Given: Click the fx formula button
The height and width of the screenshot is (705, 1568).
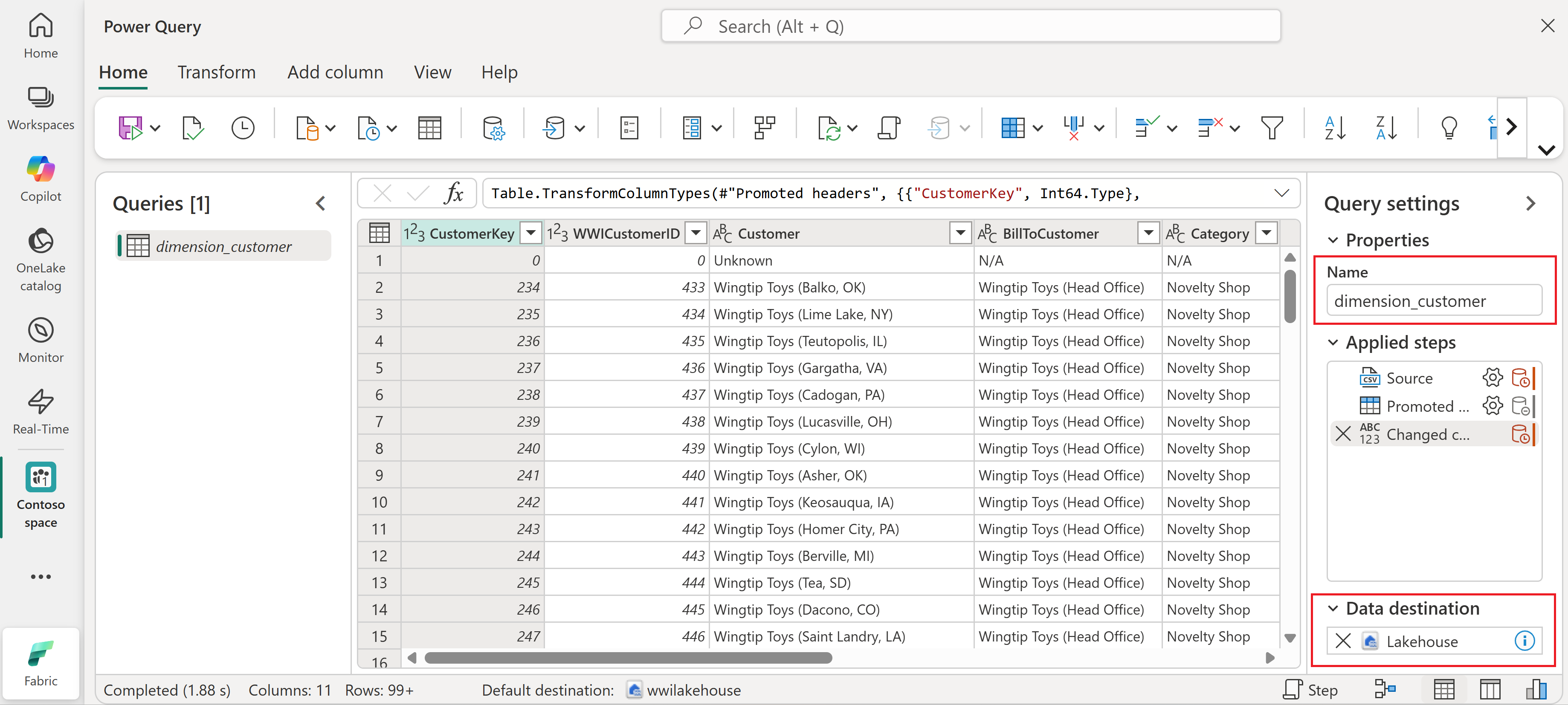Looking at the screenshot, I should click(453, 193).
